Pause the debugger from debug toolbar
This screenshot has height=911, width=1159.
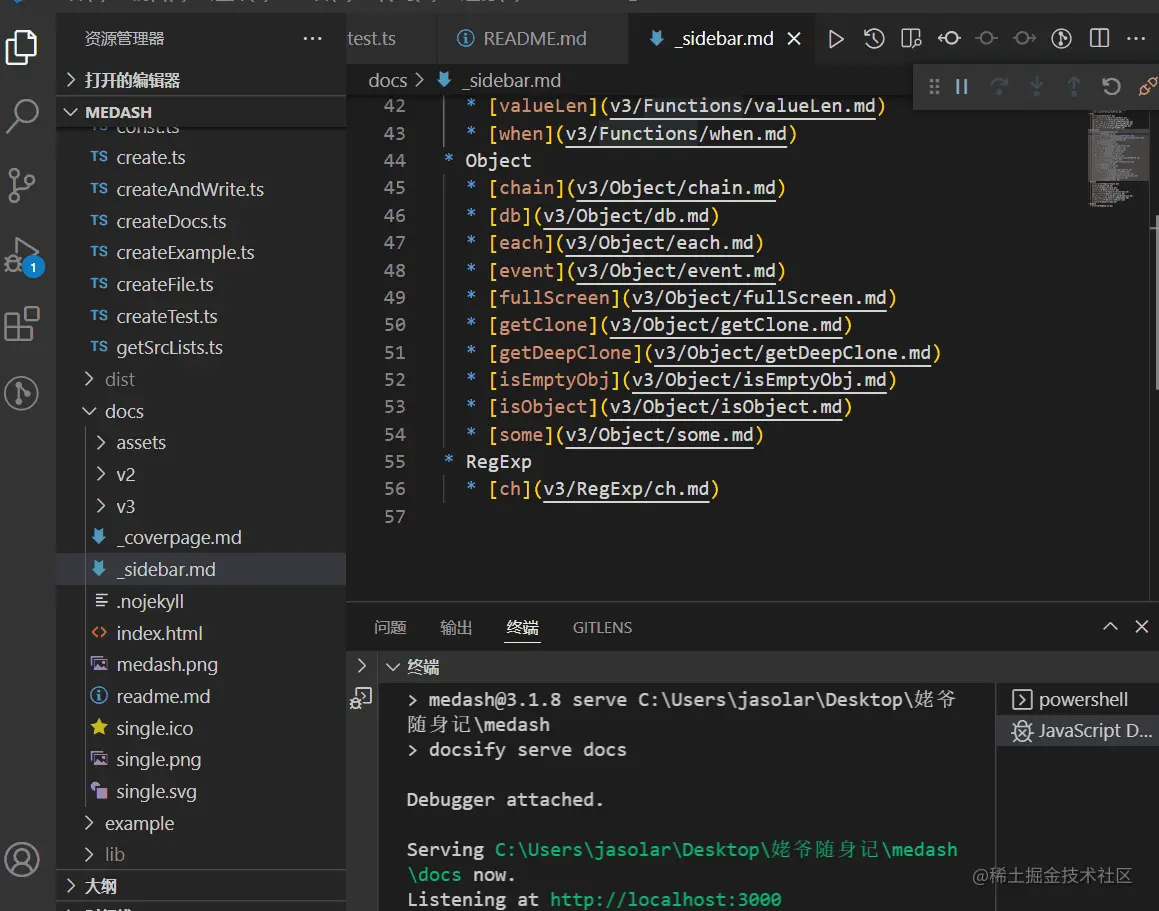click(962, 87)
